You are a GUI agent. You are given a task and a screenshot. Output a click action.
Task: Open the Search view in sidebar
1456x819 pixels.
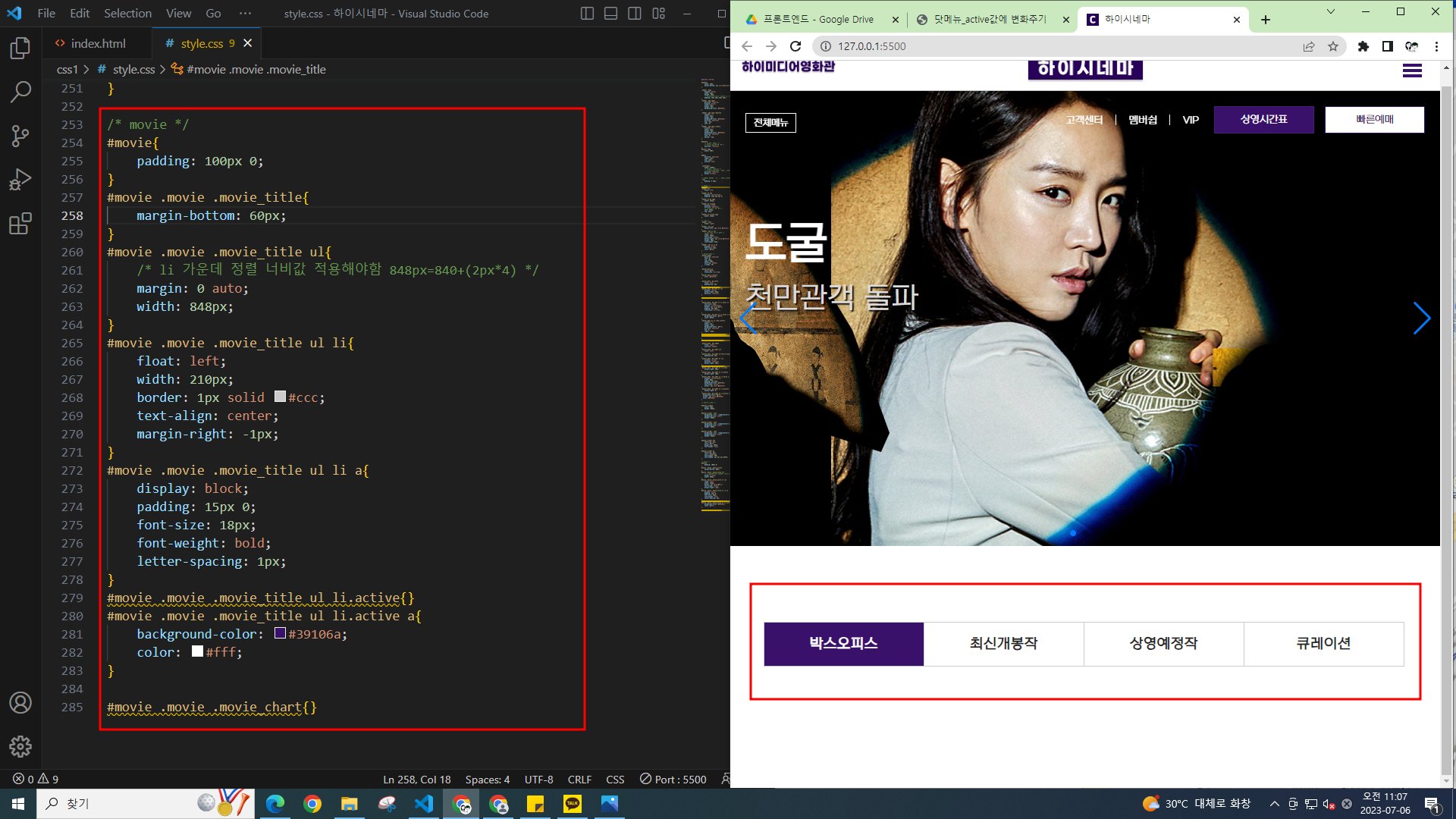pos(20,93)
